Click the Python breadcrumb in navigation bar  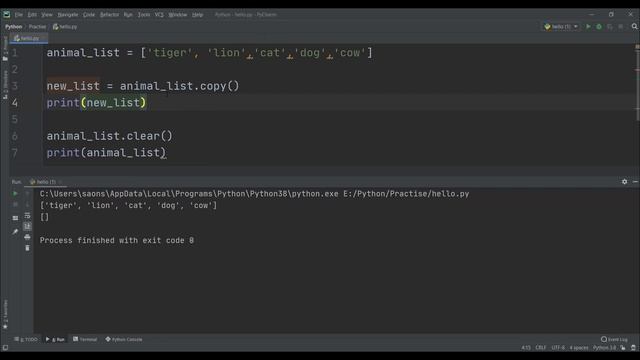point(13,27)
